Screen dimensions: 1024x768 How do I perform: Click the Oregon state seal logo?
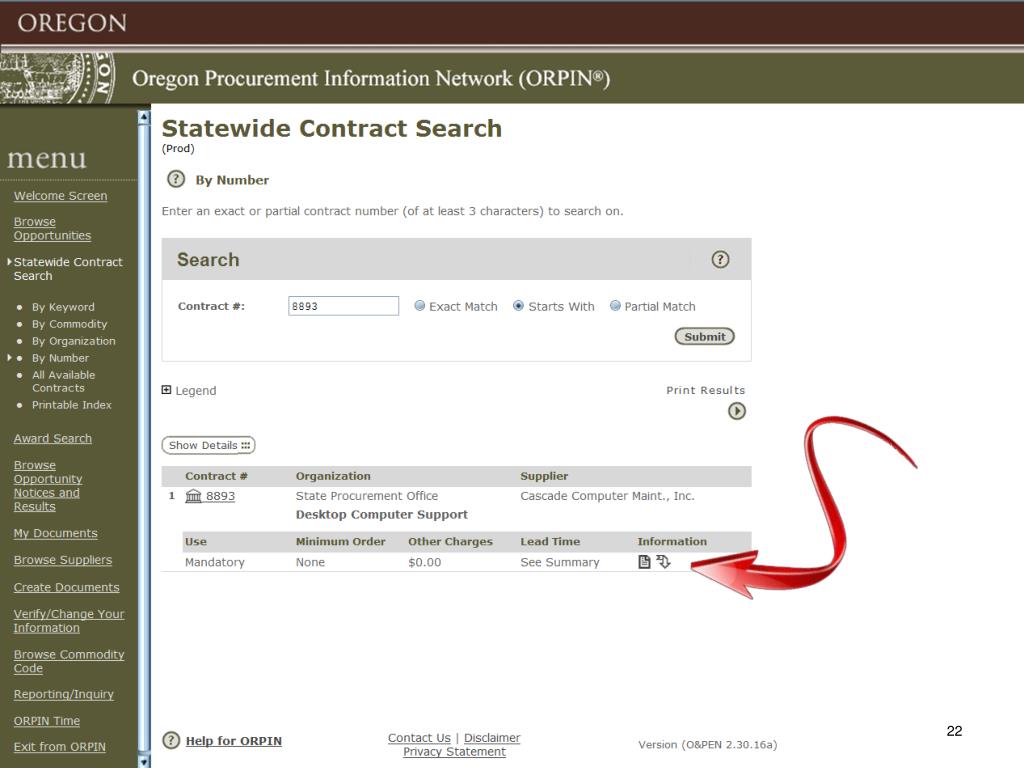57,77
